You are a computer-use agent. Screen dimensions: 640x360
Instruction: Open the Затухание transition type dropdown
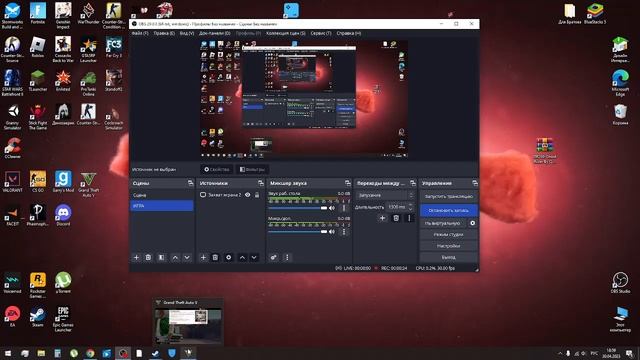tap(386, 196)
